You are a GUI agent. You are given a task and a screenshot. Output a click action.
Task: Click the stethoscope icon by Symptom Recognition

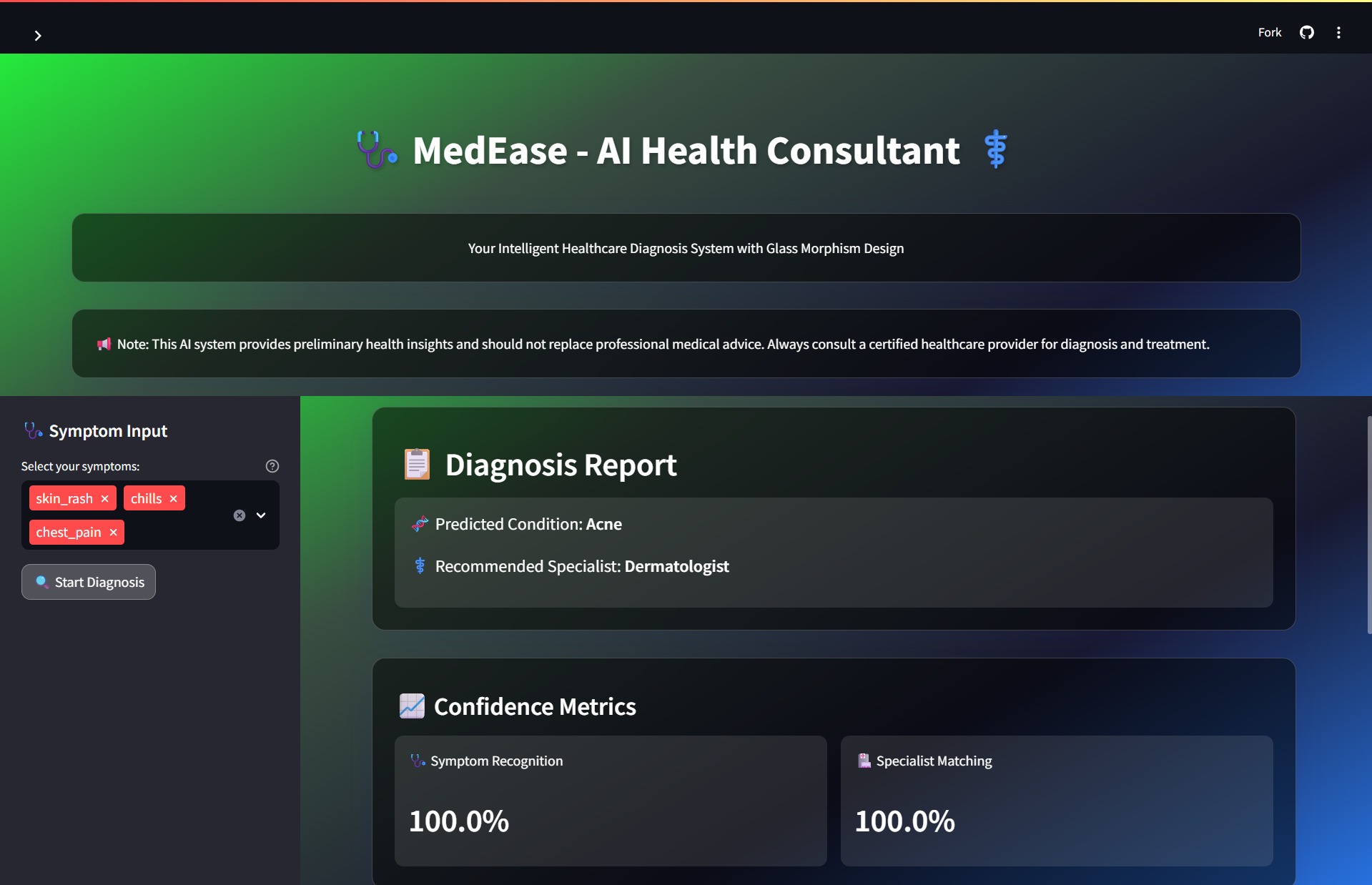[x=418, y=761]
